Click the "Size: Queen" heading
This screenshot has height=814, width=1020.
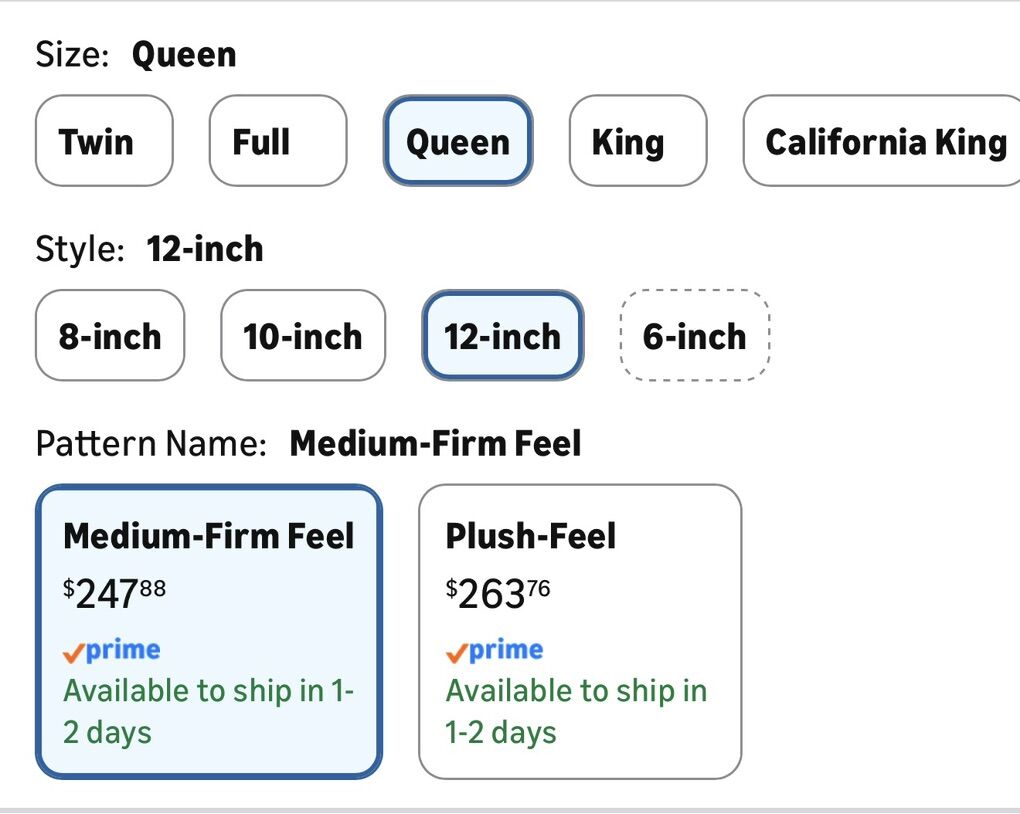click(x=136, y=54)
